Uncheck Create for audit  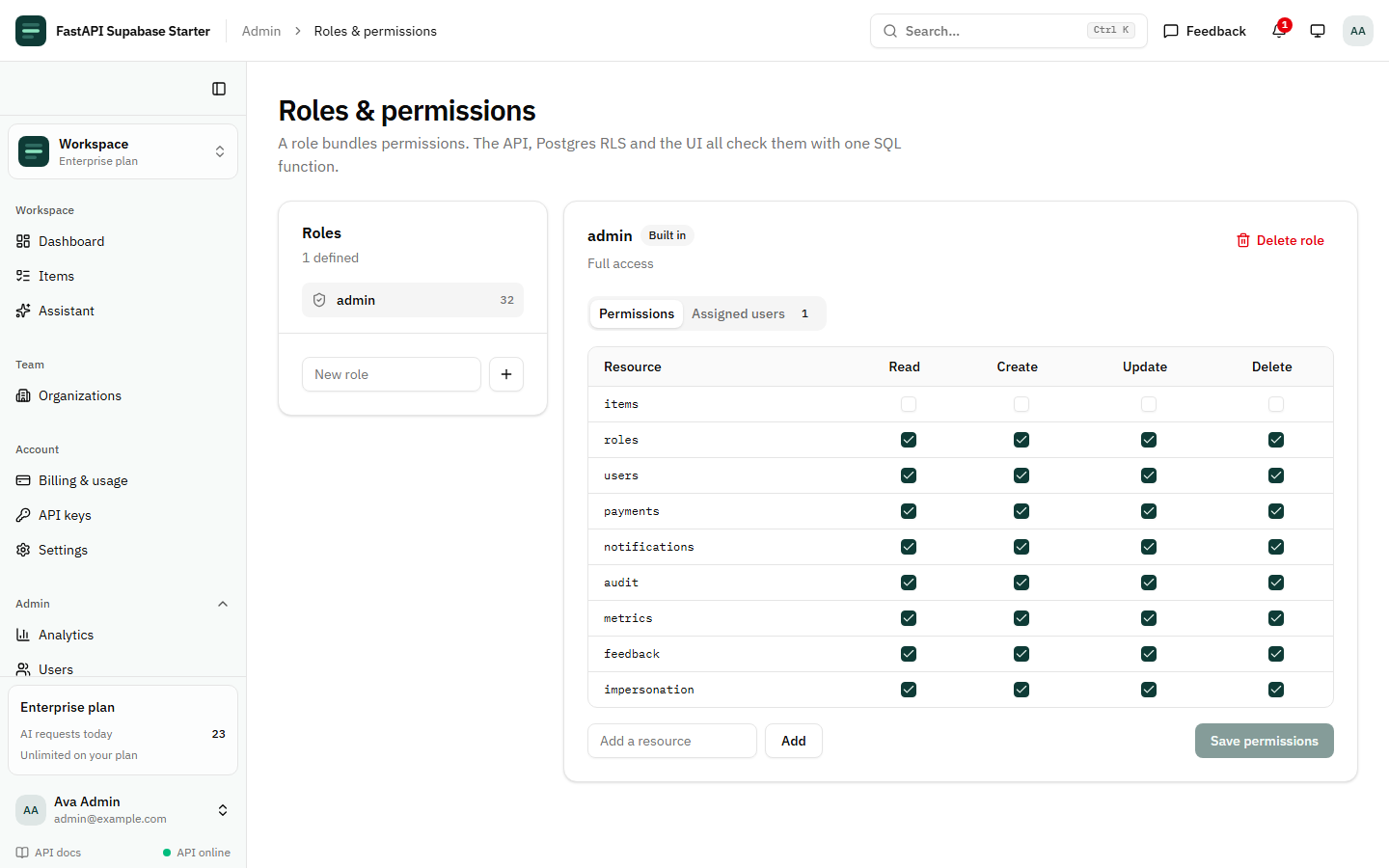click(x=1021, y=583)
